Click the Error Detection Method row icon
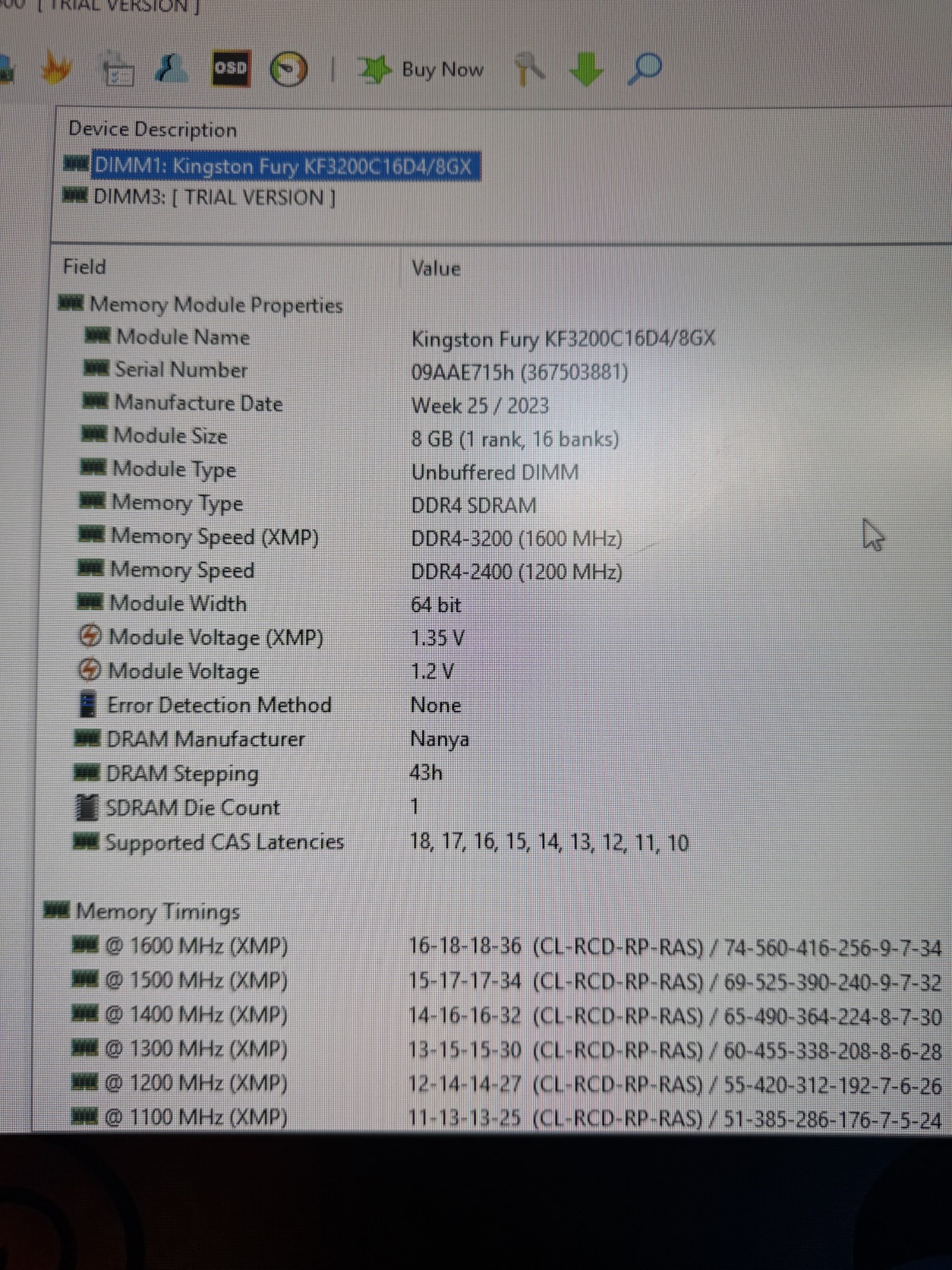The width and height of the screenshot is (952, 1270). point(88,704)
